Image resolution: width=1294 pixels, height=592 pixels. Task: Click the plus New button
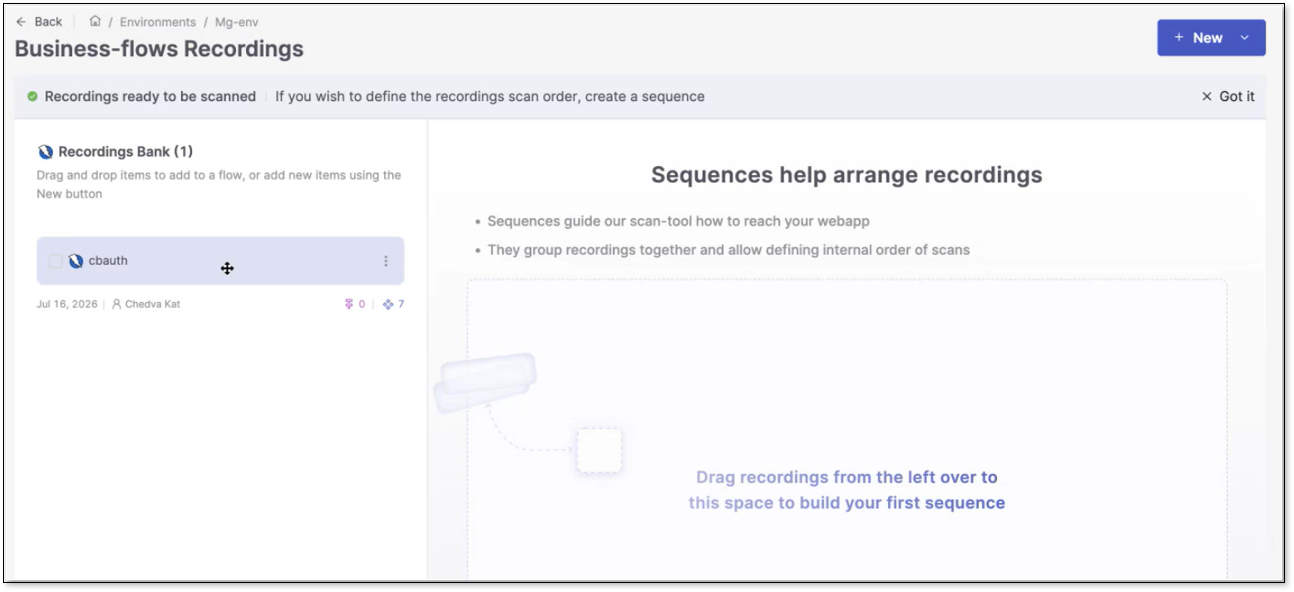coord(1198,38)
